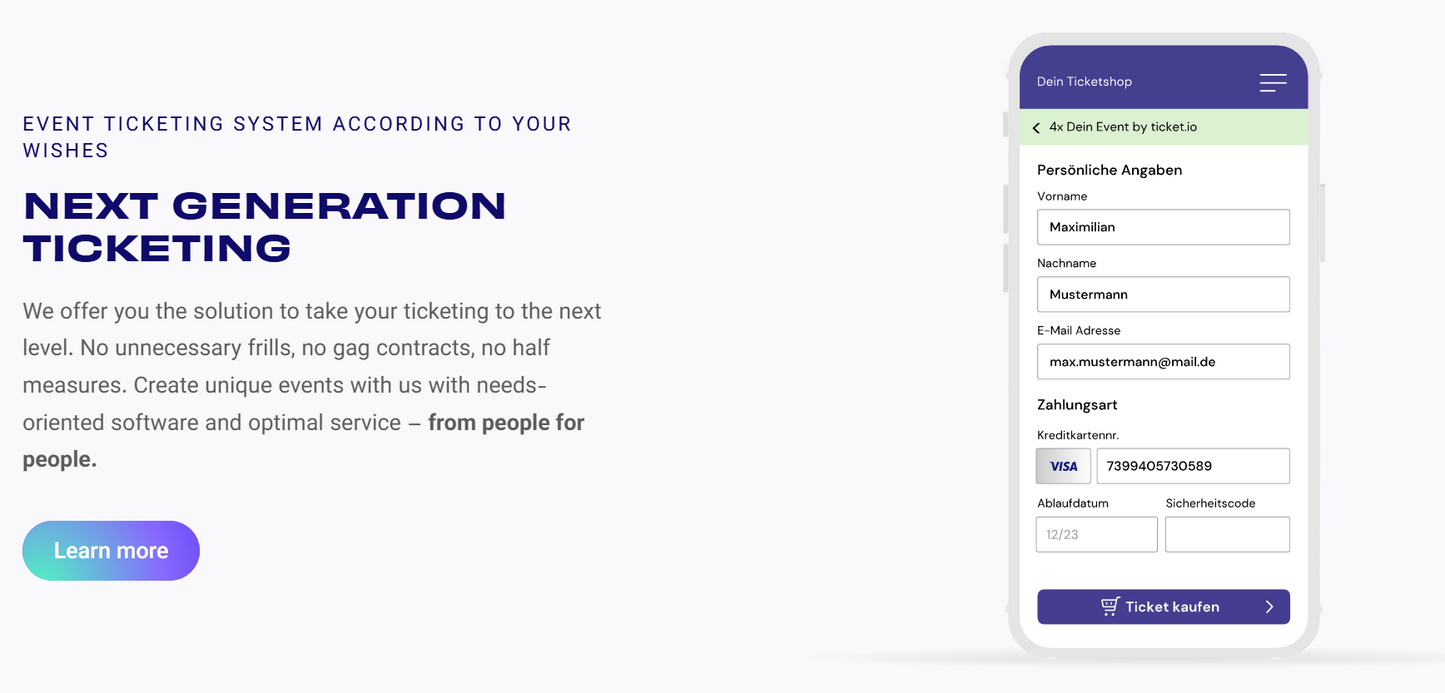The image size is (1445, 693).
Task: Click the Zahlungsart section heading
Action: 1077,405
